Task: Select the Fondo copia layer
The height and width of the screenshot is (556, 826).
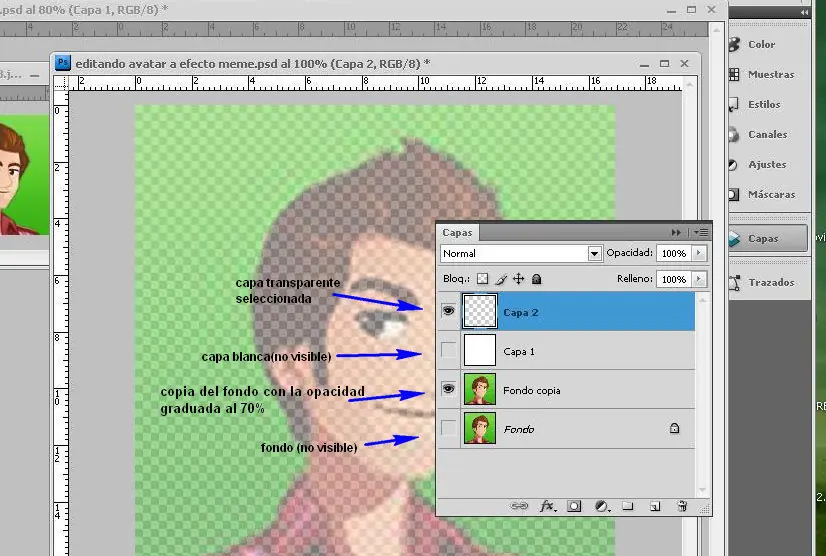Action: (x=566, y=390)
